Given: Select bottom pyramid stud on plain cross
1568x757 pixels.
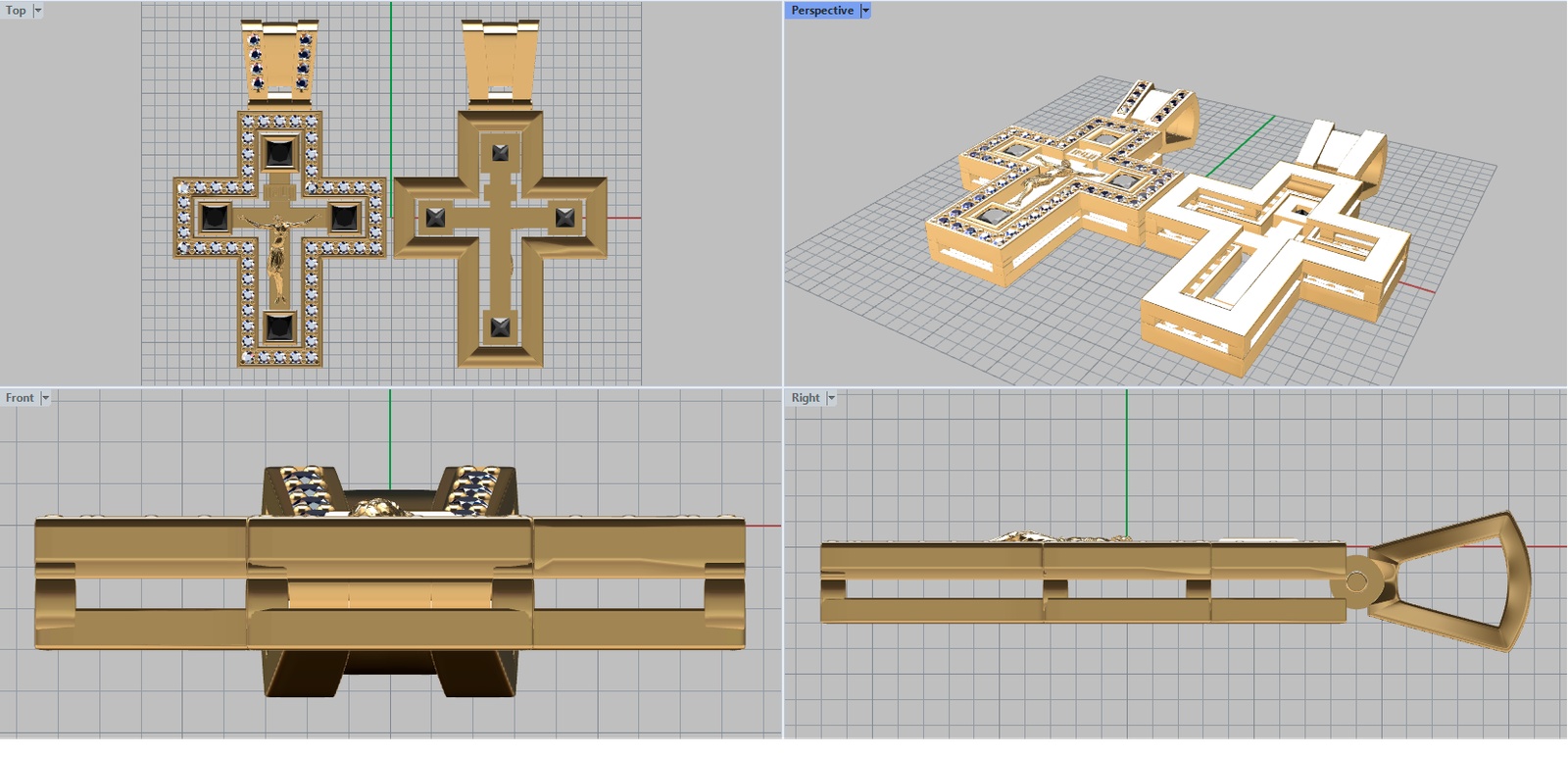Looking at the screenshot, I should pos(501,327).
